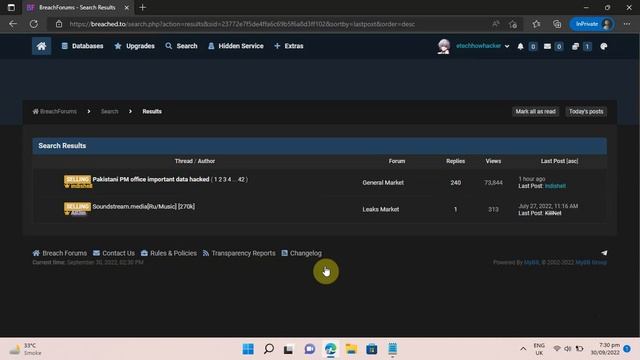This screenshot has width=640, height=360.
Task: Open the Search menu item
Action: pyautogui.click(x=181, y=46)
